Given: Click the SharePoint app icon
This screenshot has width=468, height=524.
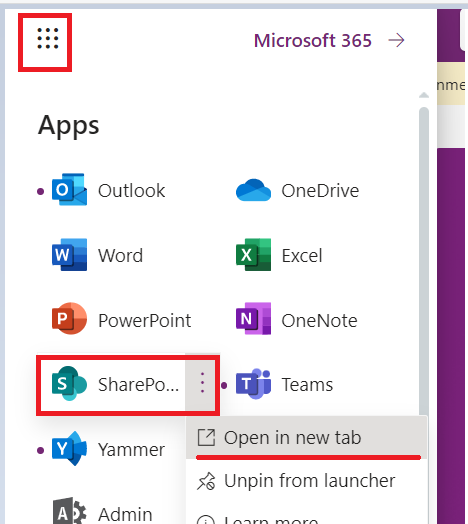Looking at the screenshot, I should [69, 384].
